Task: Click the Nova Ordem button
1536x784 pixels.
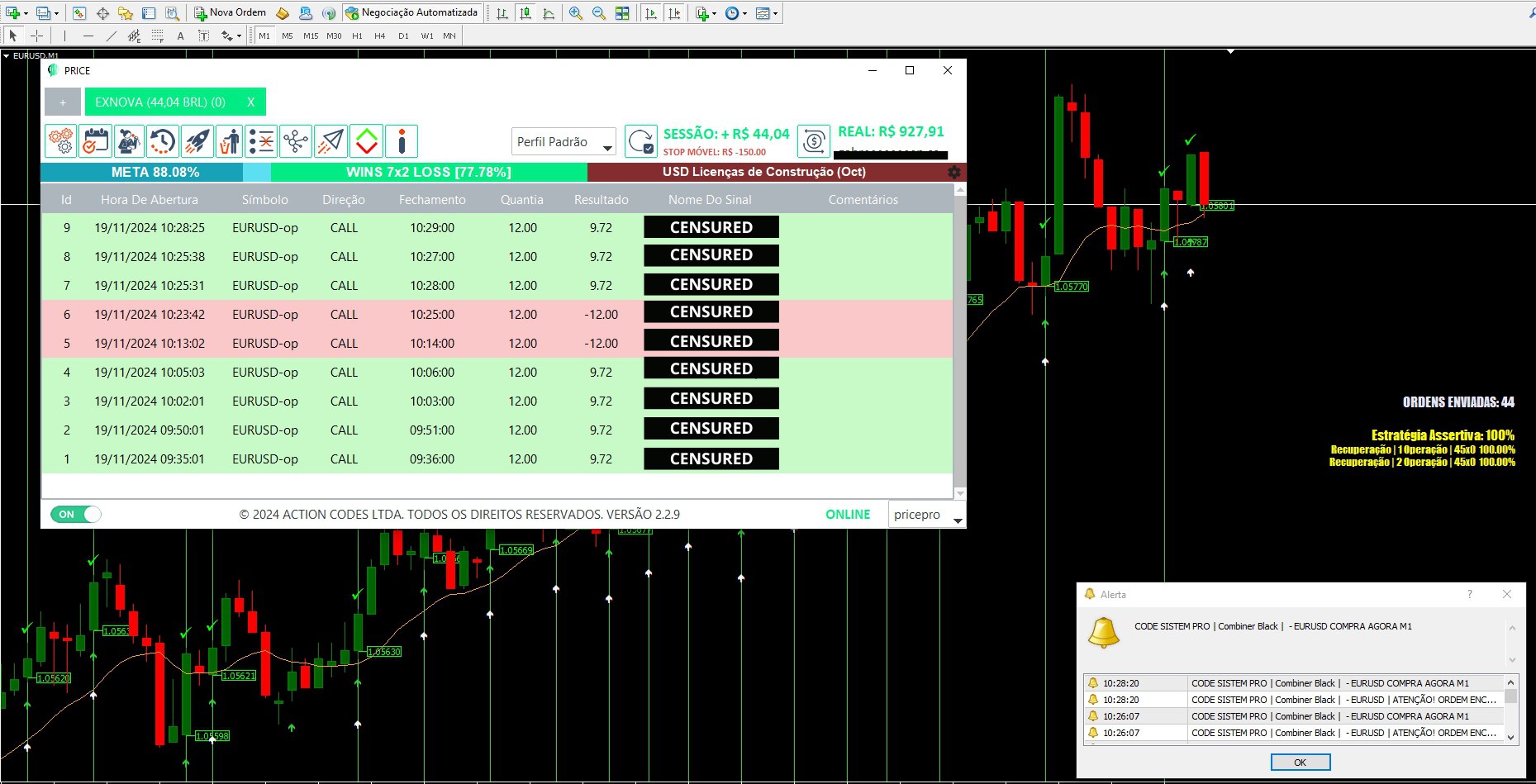Action: 231,12
